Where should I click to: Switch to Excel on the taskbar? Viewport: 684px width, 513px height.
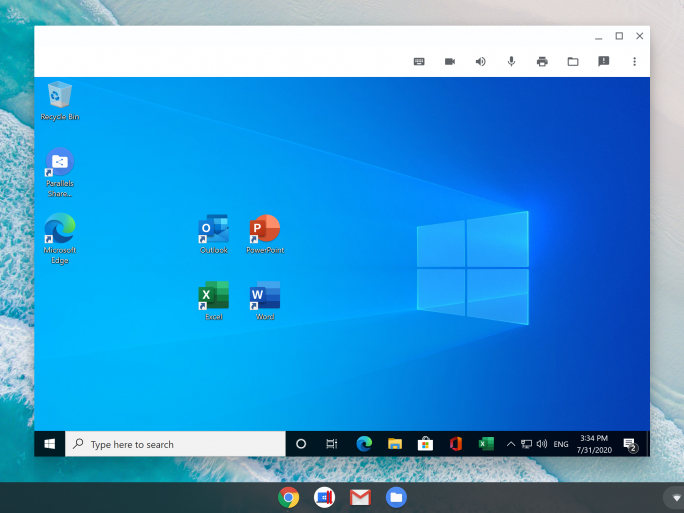(x=486, y=444)
